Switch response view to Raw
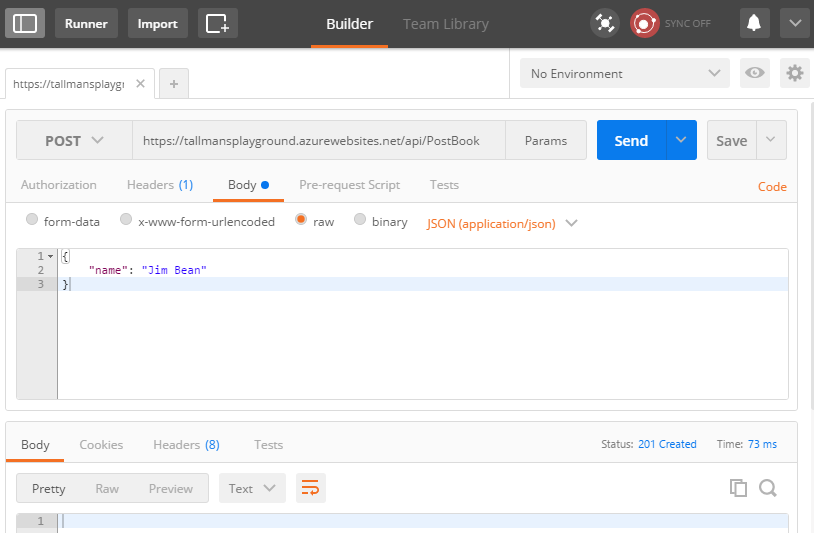 [x=107, y=488]
